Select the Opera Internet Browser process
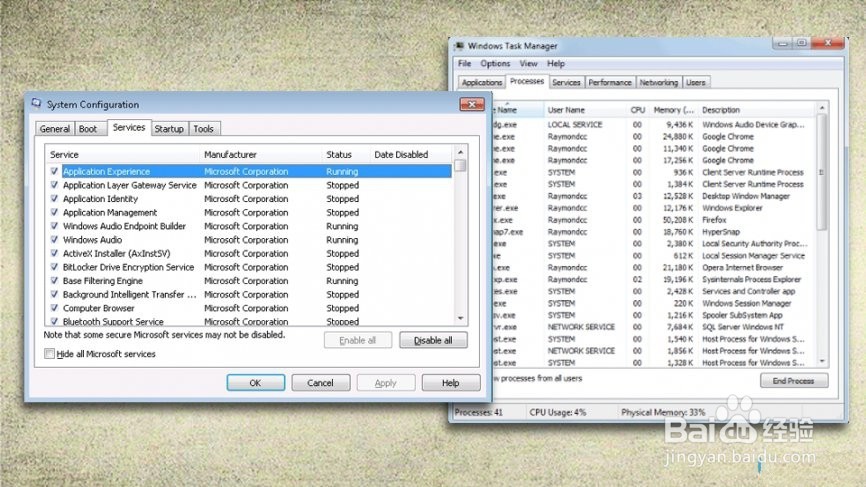The width and height of the screenshot is (866, 487). point(654,267)
